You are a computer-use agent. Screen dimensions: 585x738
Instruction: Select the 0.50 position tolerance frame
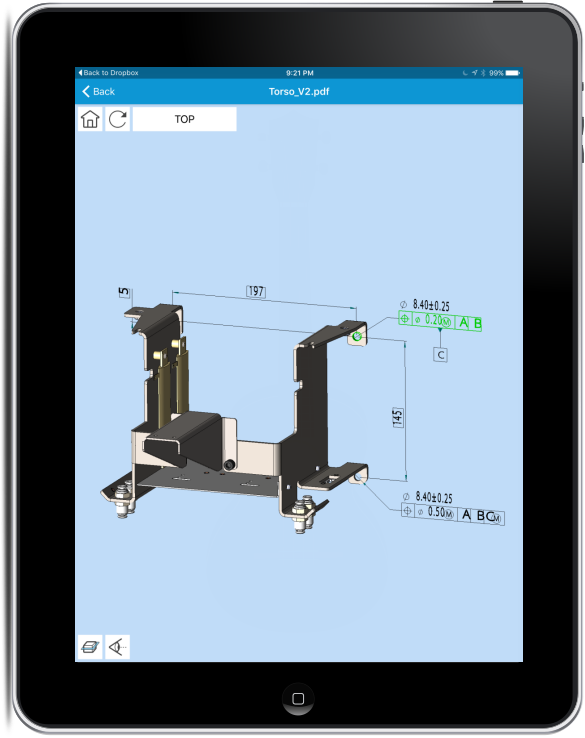click(453, 514)
